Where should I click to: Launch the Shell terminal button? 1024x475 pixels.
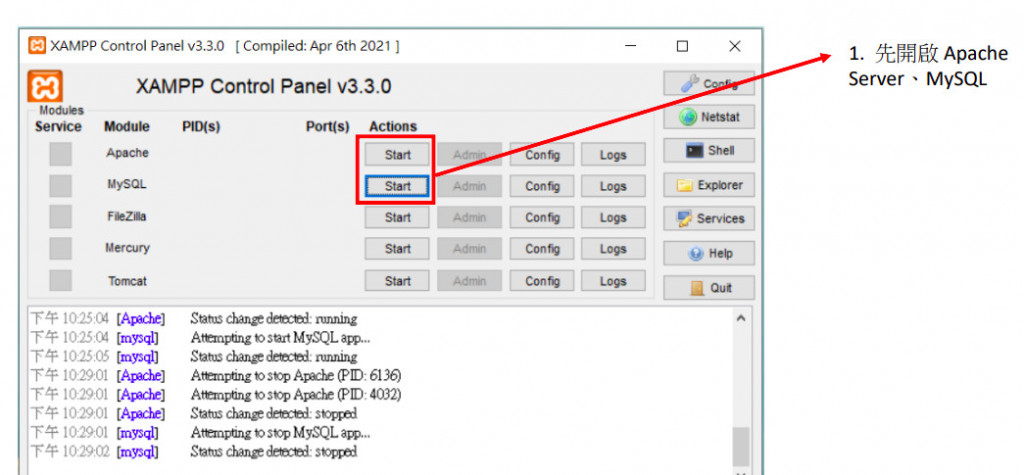pos(709,150)
